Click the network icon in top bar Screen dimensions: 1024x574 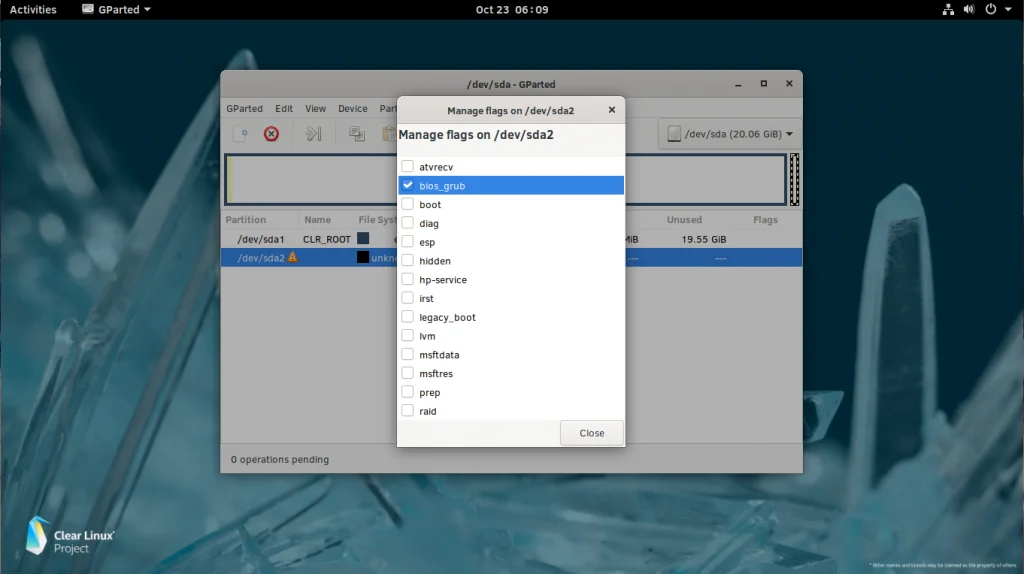(x=948, y=9)
